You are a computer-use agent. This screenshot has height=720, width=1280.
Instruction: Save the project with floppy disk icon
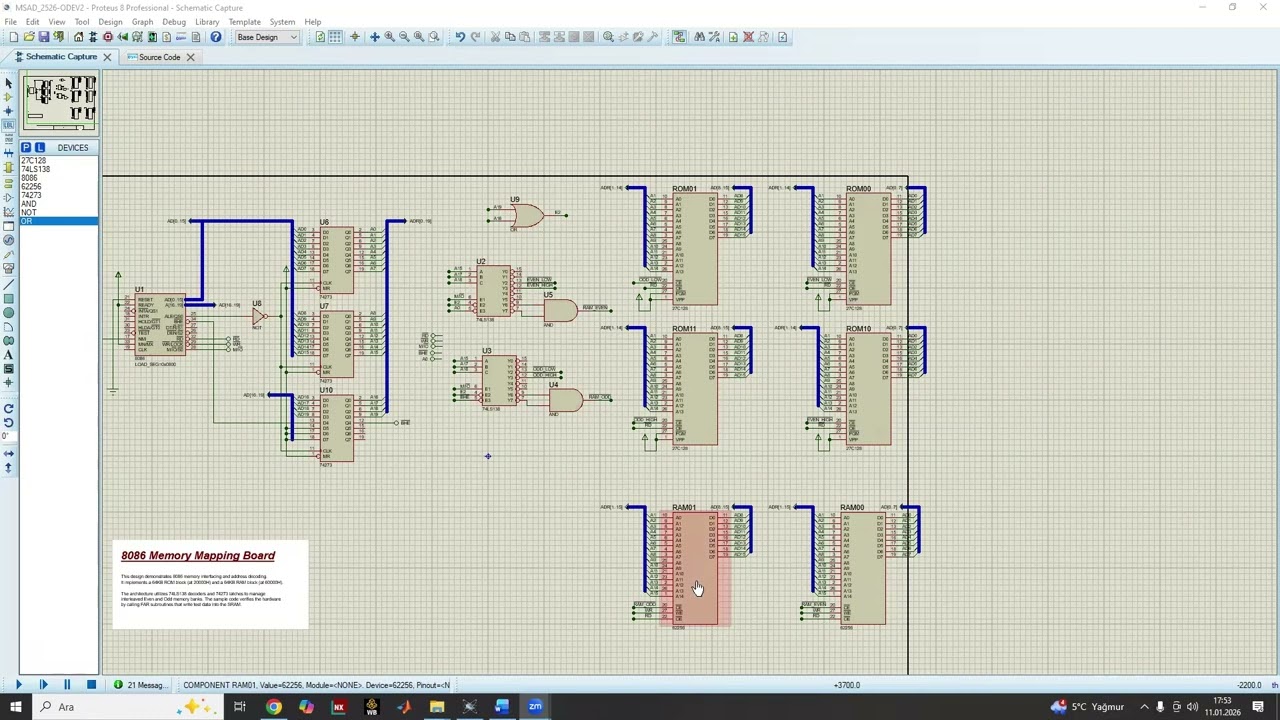click(x=43, y=37)
